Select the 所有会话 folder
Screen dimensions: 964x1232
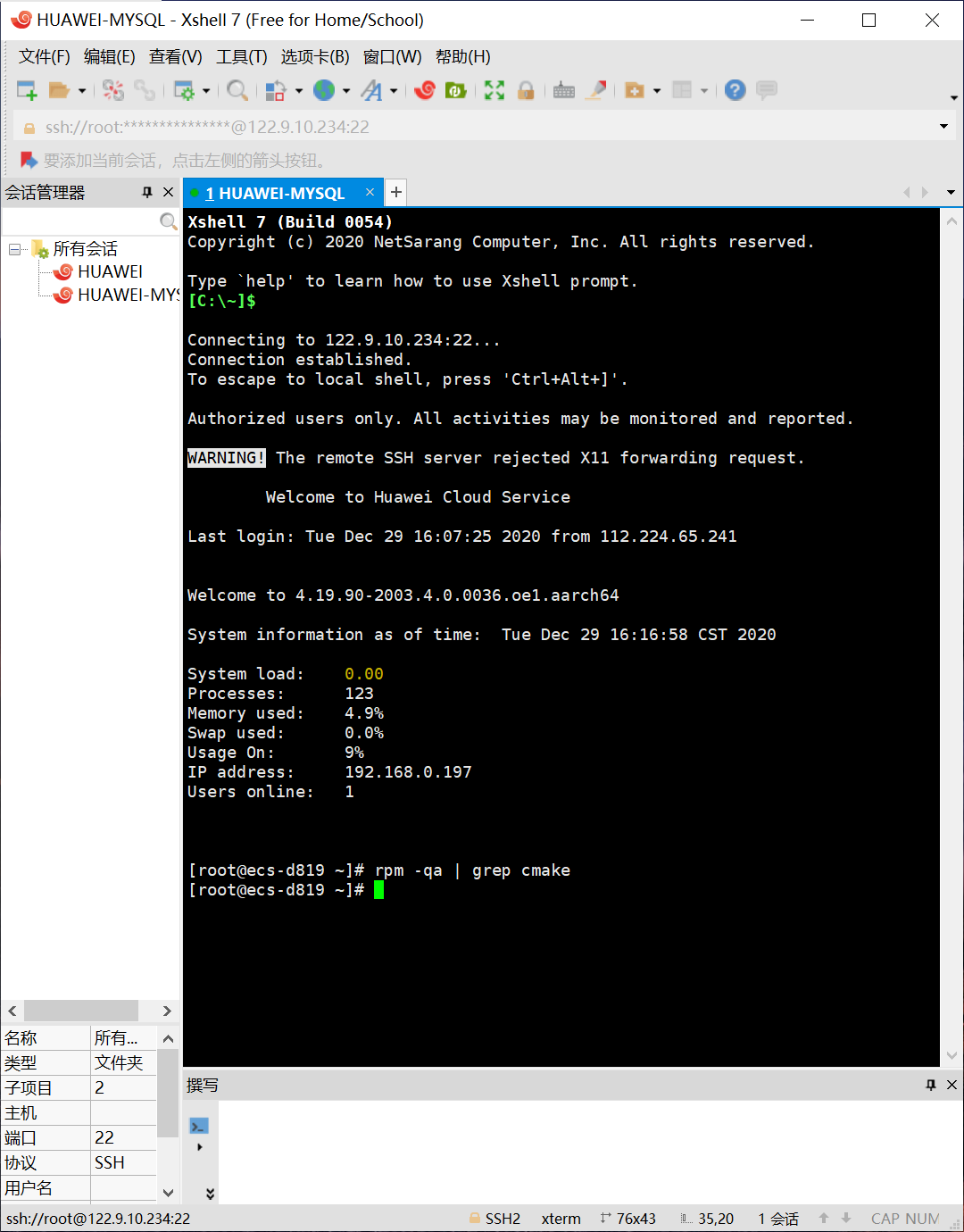pyautogui.click(x=85, y=249)
